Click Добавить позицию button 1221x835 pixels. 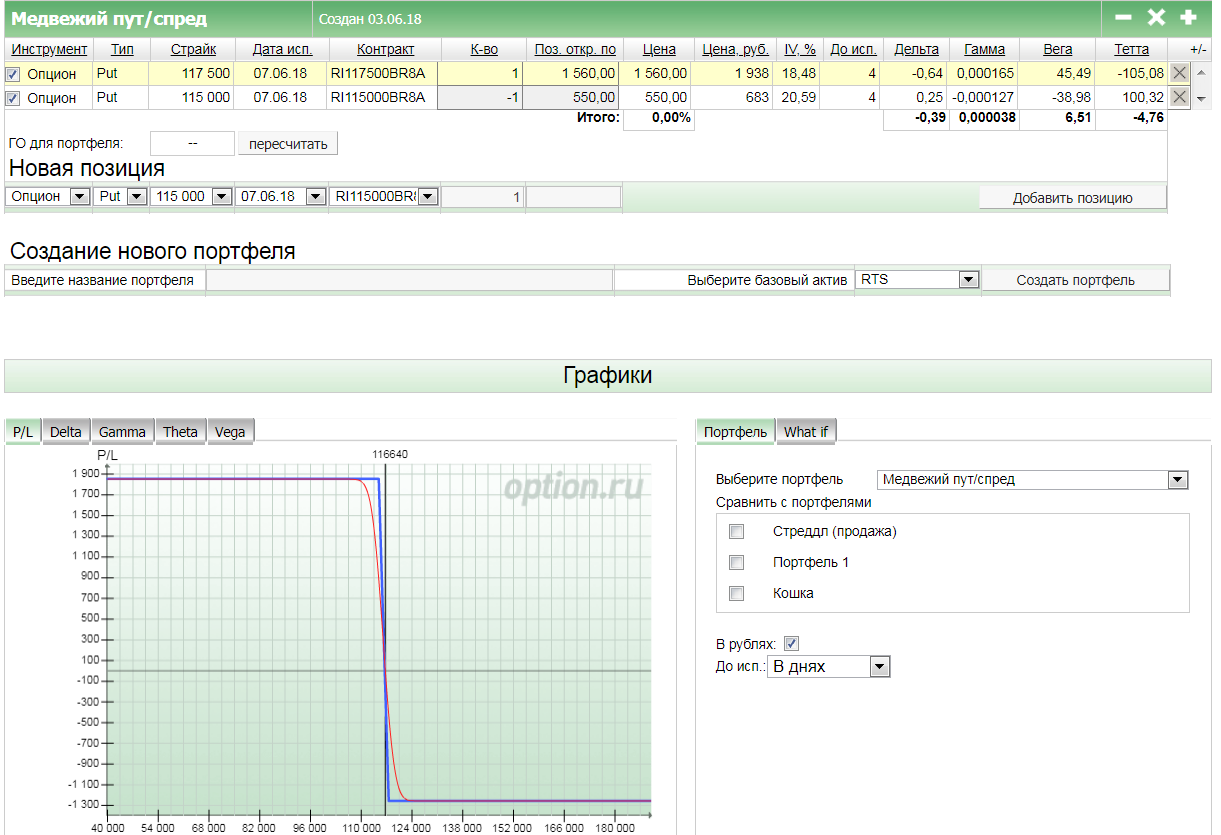[1072, 198]
